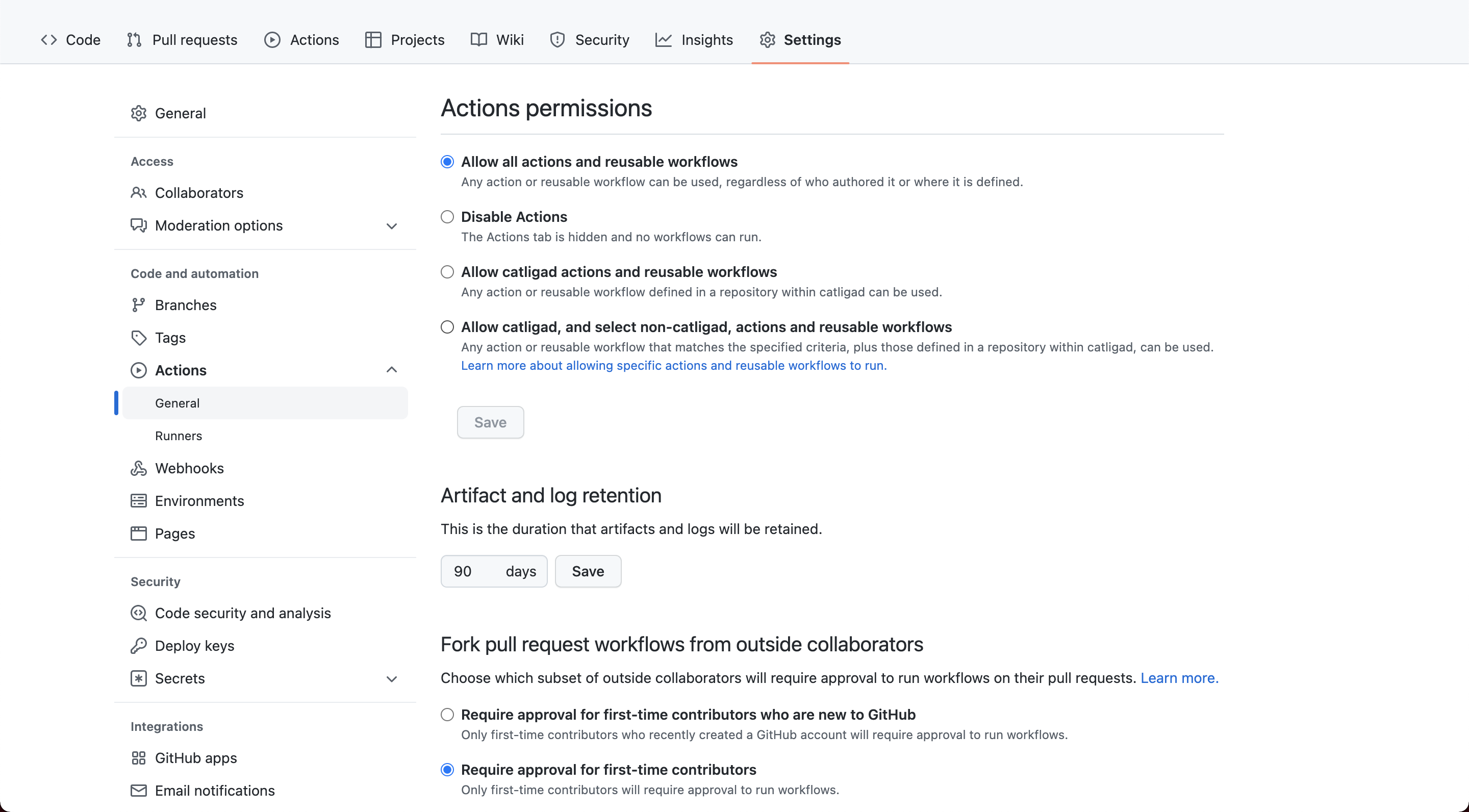Select Disable Actions radio button
Image resolution: width=1469 pixels, height=812 pixels.
[447, 217]
